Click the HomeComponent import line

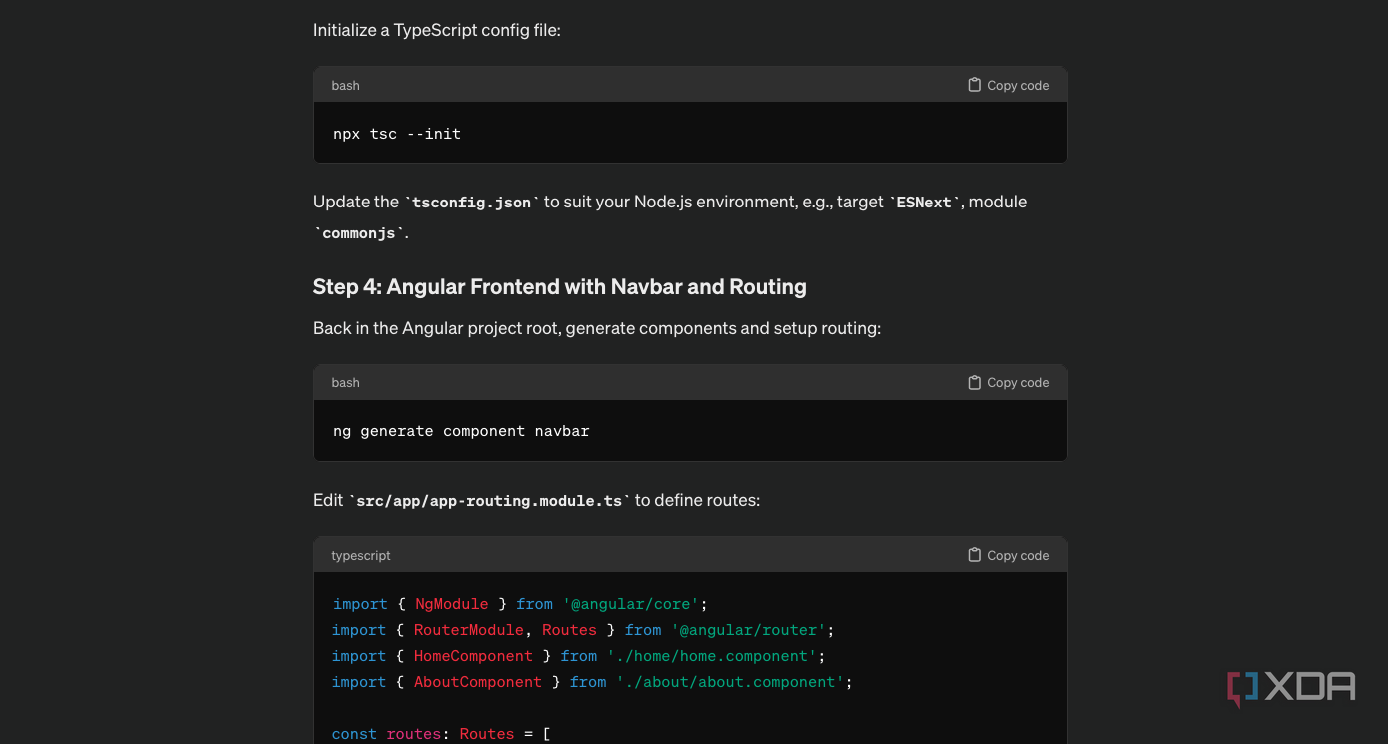coord(579,656)
